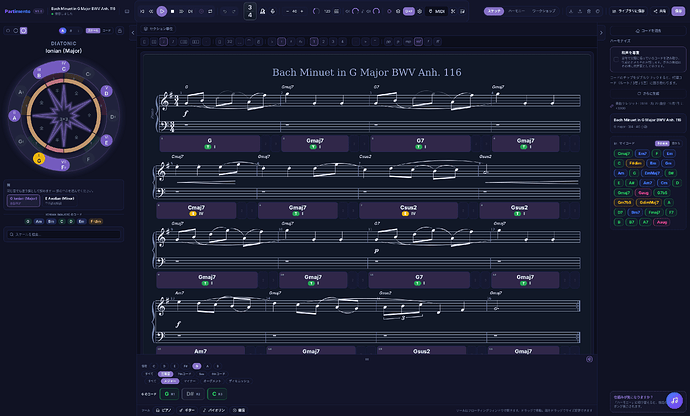690x416 pixels.
Task: Start playback with the purple play button
Action: (x=161, y=11)
